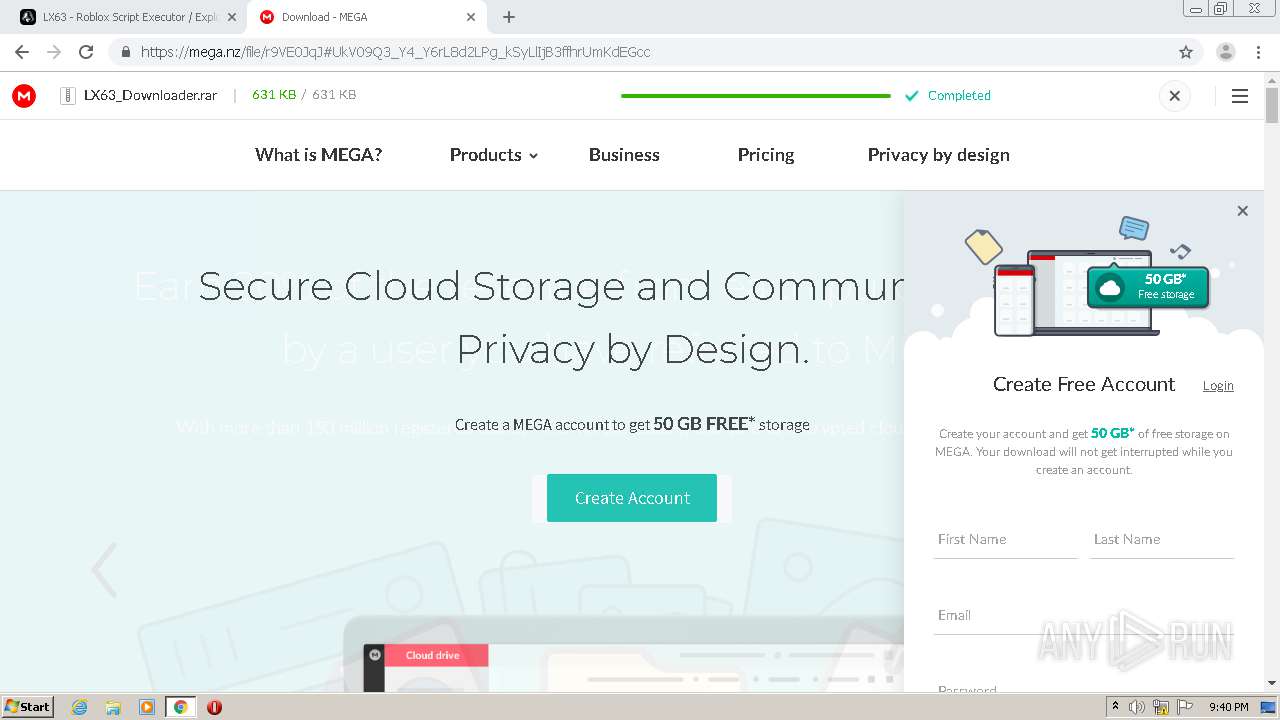Show hidden system tray icons
Viewport: 1280px width, 720px height.
(x=1114, y=707)
